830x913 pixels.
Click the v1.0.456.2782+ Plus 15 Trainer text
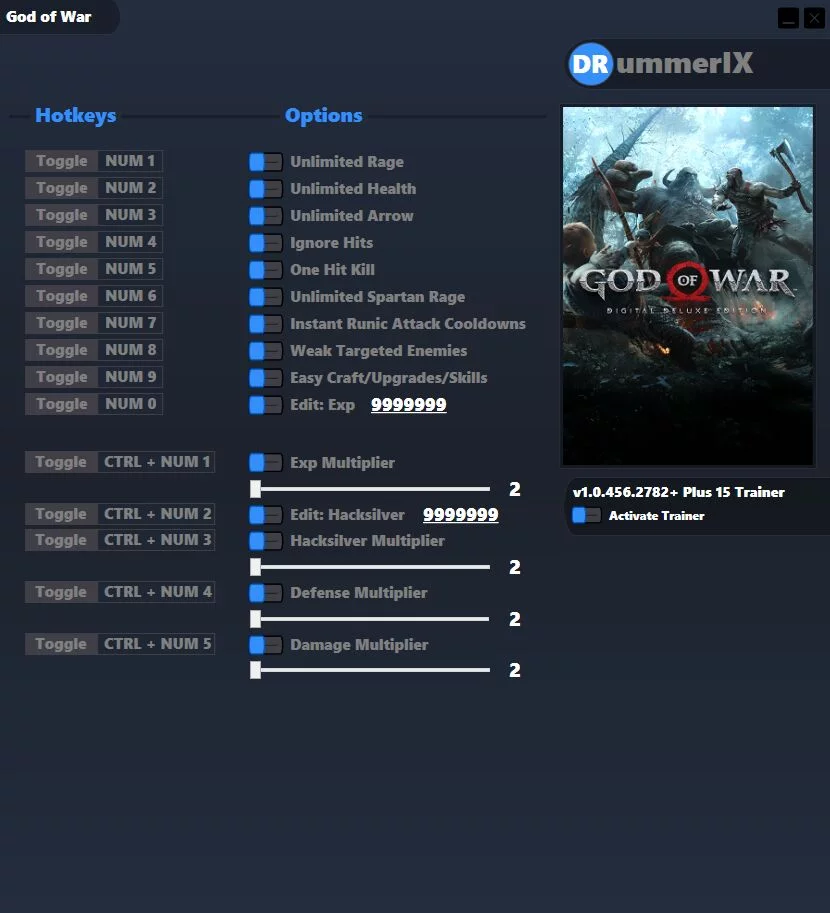click(679, 492)
